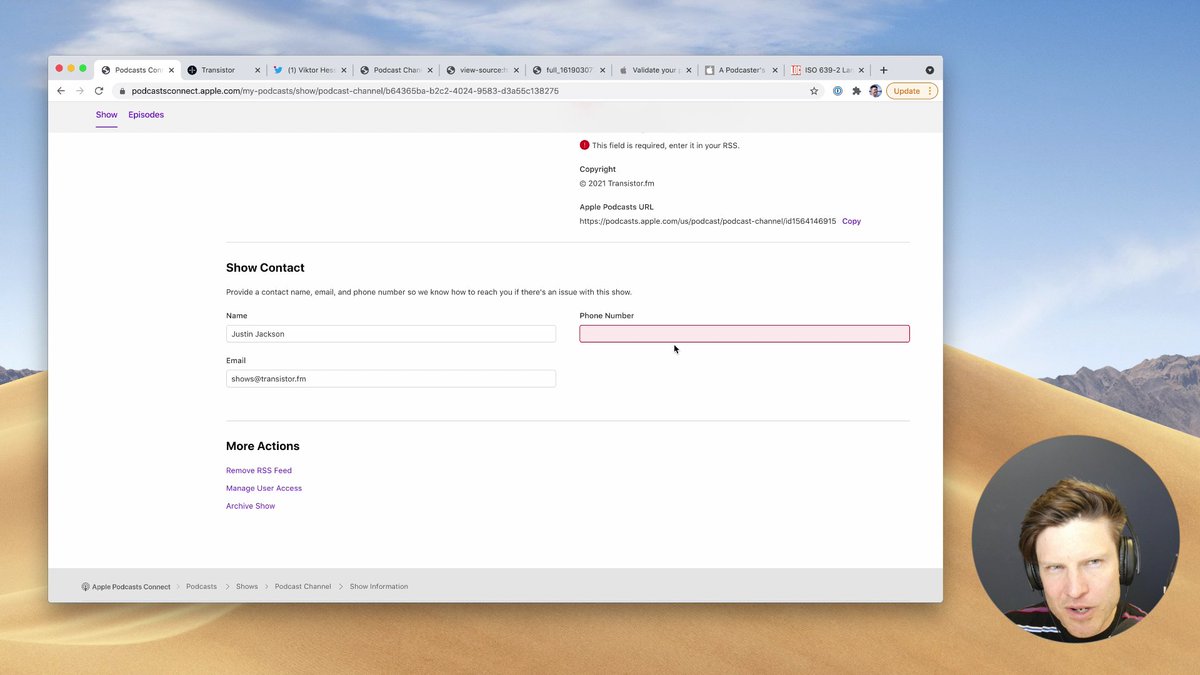The width and height of the screenshot is (1200, 675).
Task: Click the Apple Podcasts Connect footer logo
Action: pyautogui.click(x=126, y=587)
